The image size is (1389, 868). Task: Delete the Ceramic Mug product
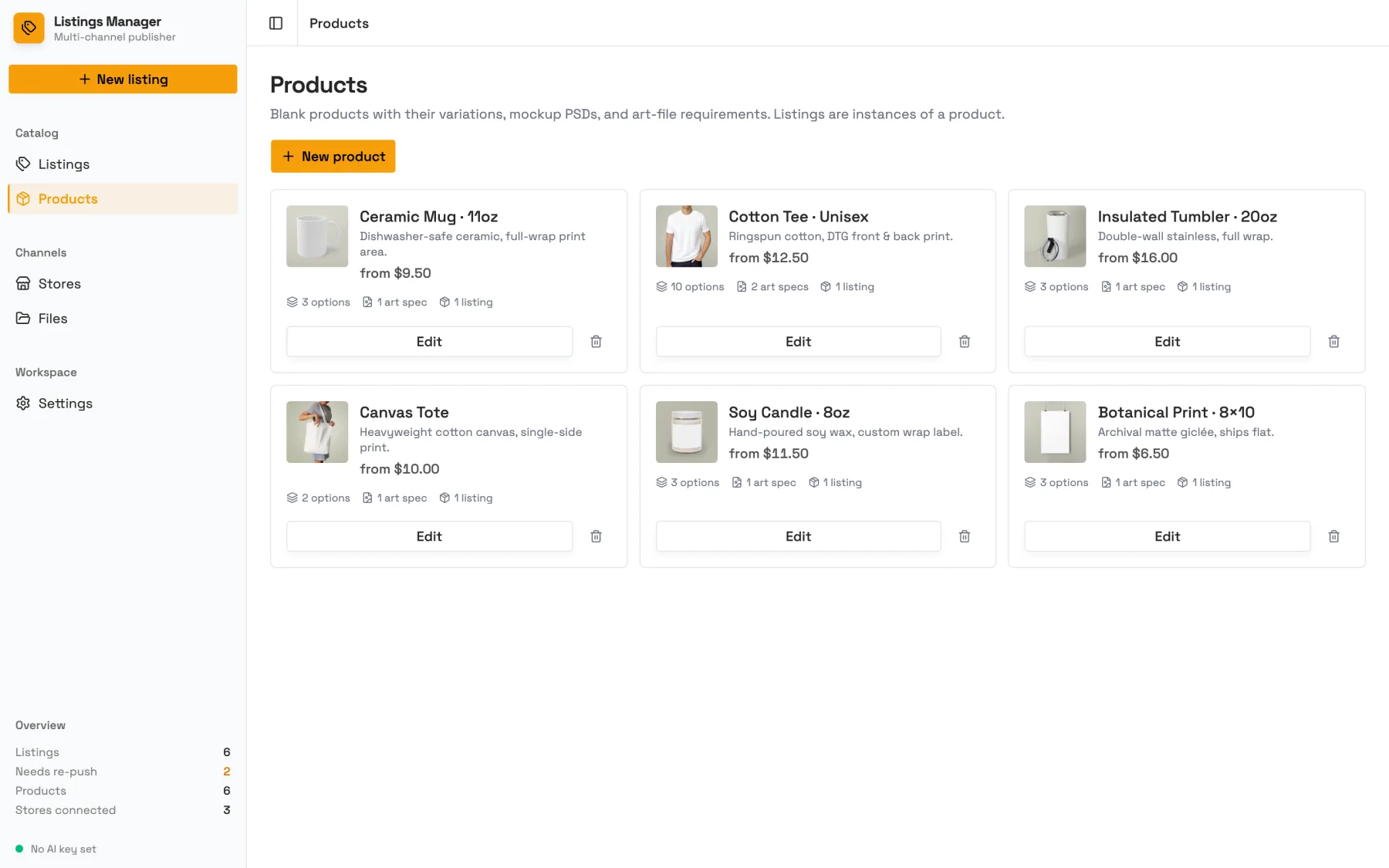coord(596,341)
